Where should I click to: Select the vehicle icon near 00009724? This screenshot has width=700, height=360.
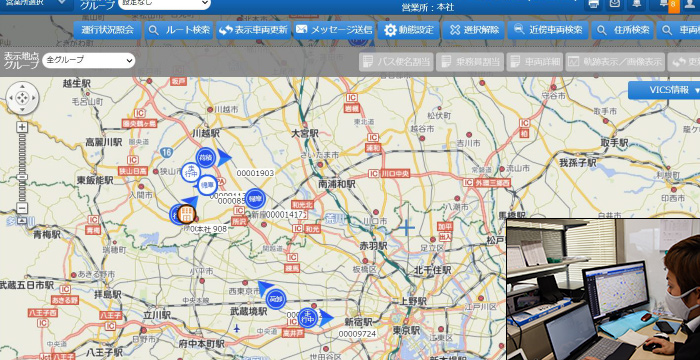pos(308,318)
